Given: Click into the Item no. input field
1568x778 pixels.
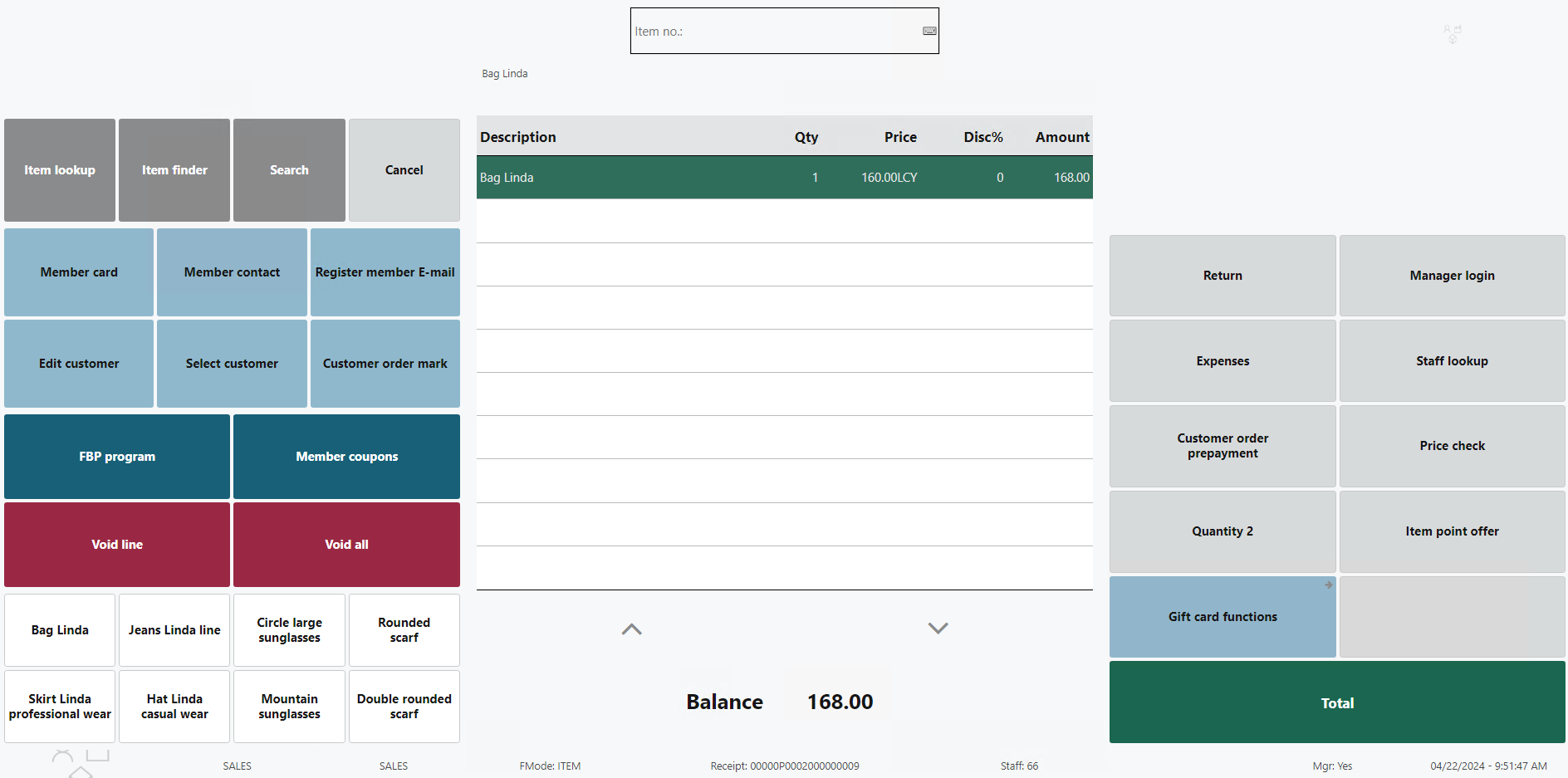Looking at the screenshot, I should [772, 32].
